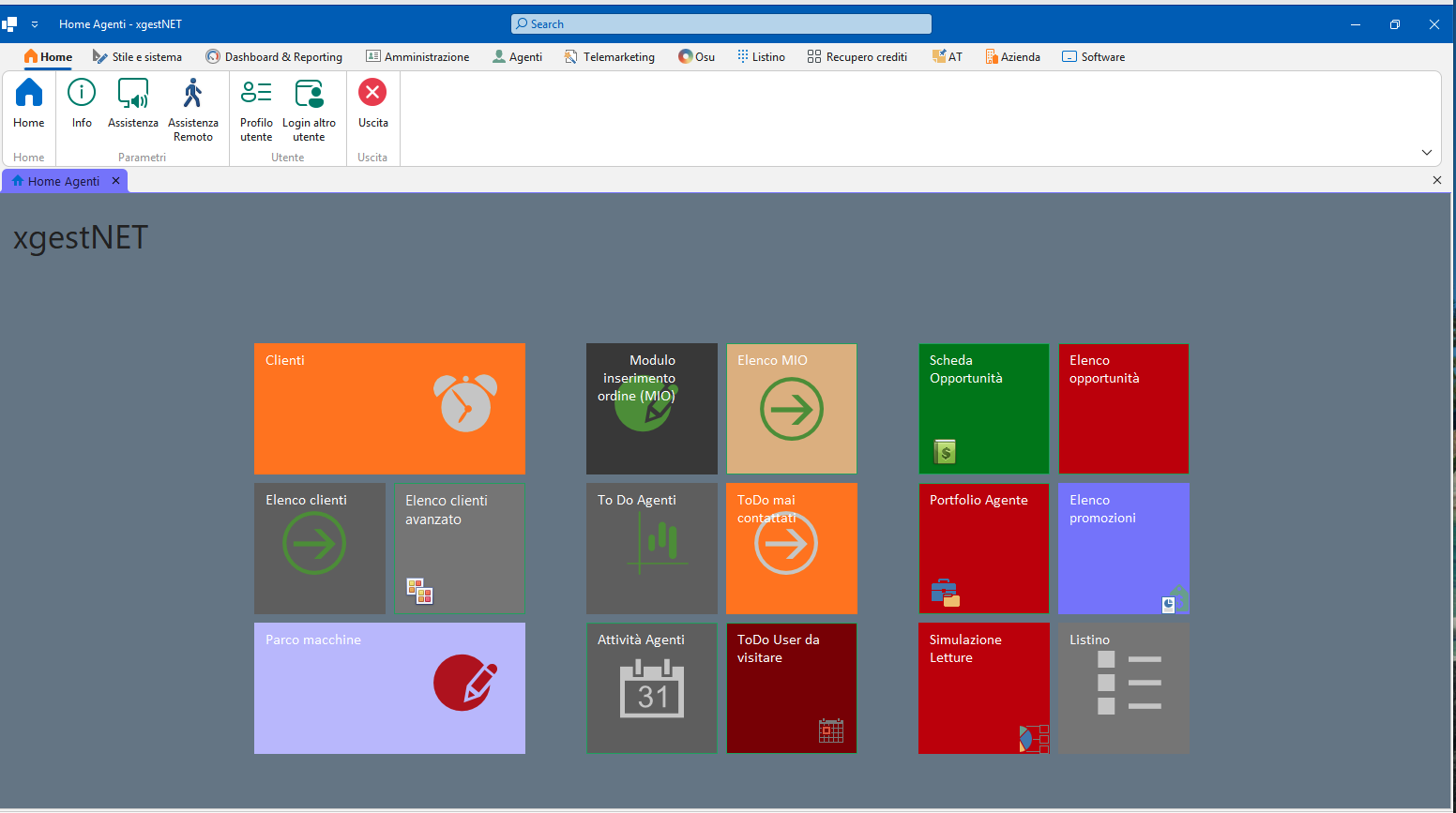This screenshot has height=813, width=1456.
Task: Open the Elenco clienti tile
Action: click(320, 549)
